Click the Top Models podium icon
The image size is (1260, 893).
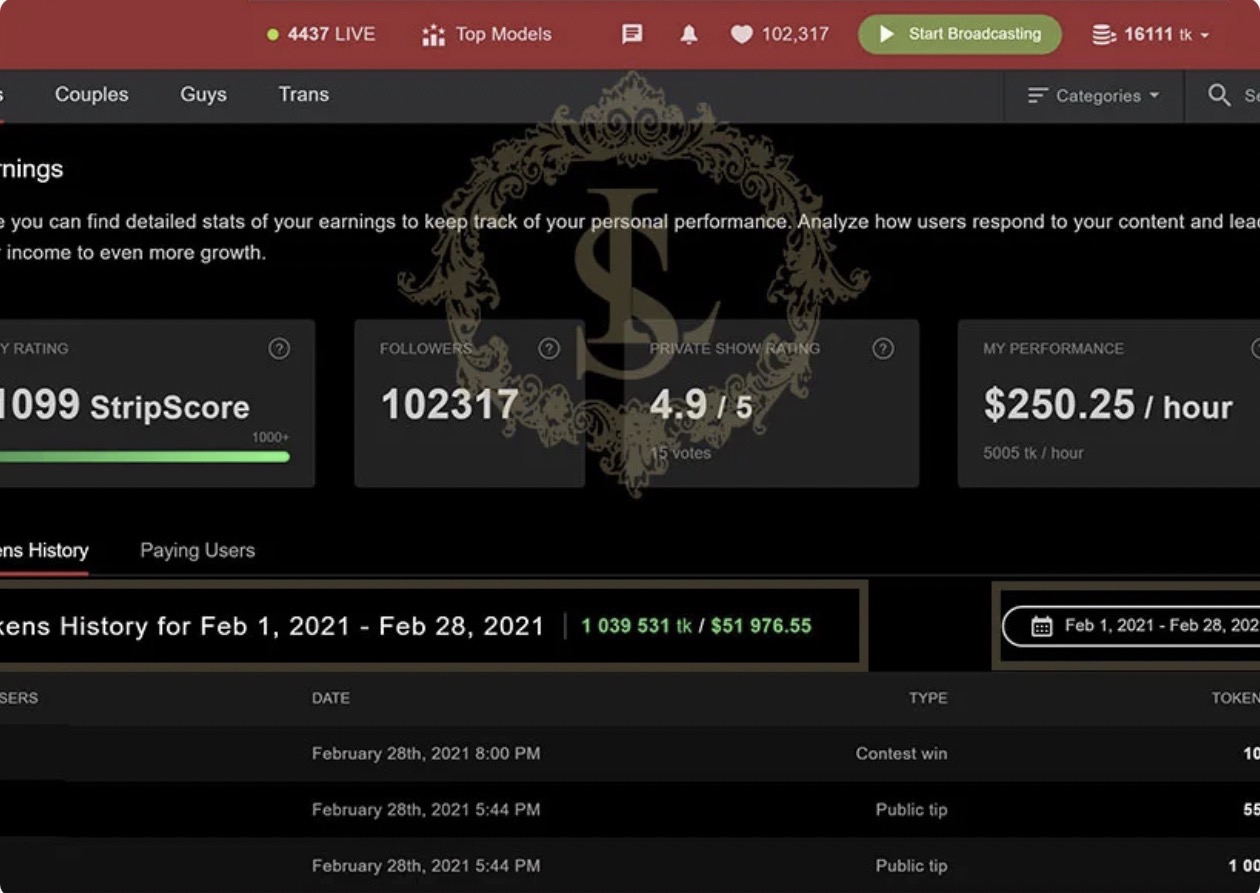pos(433,35)
